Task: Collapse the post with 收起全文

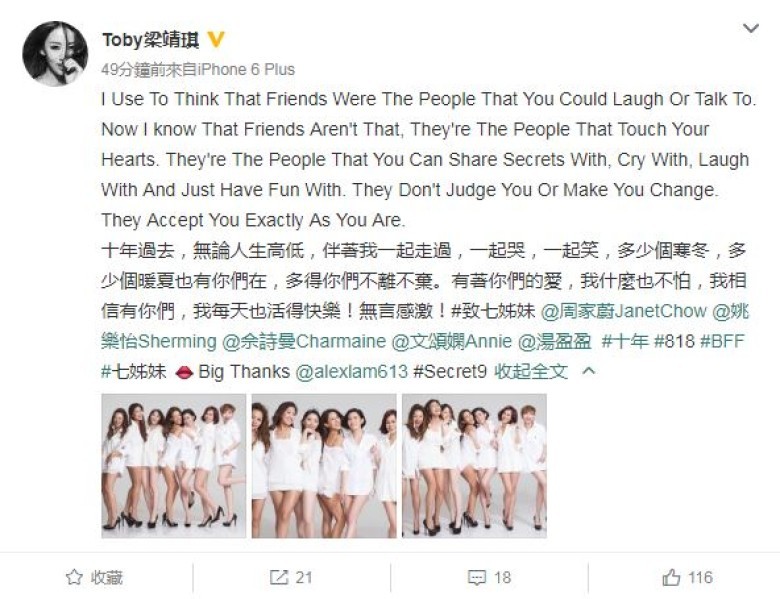Action: 531,371
